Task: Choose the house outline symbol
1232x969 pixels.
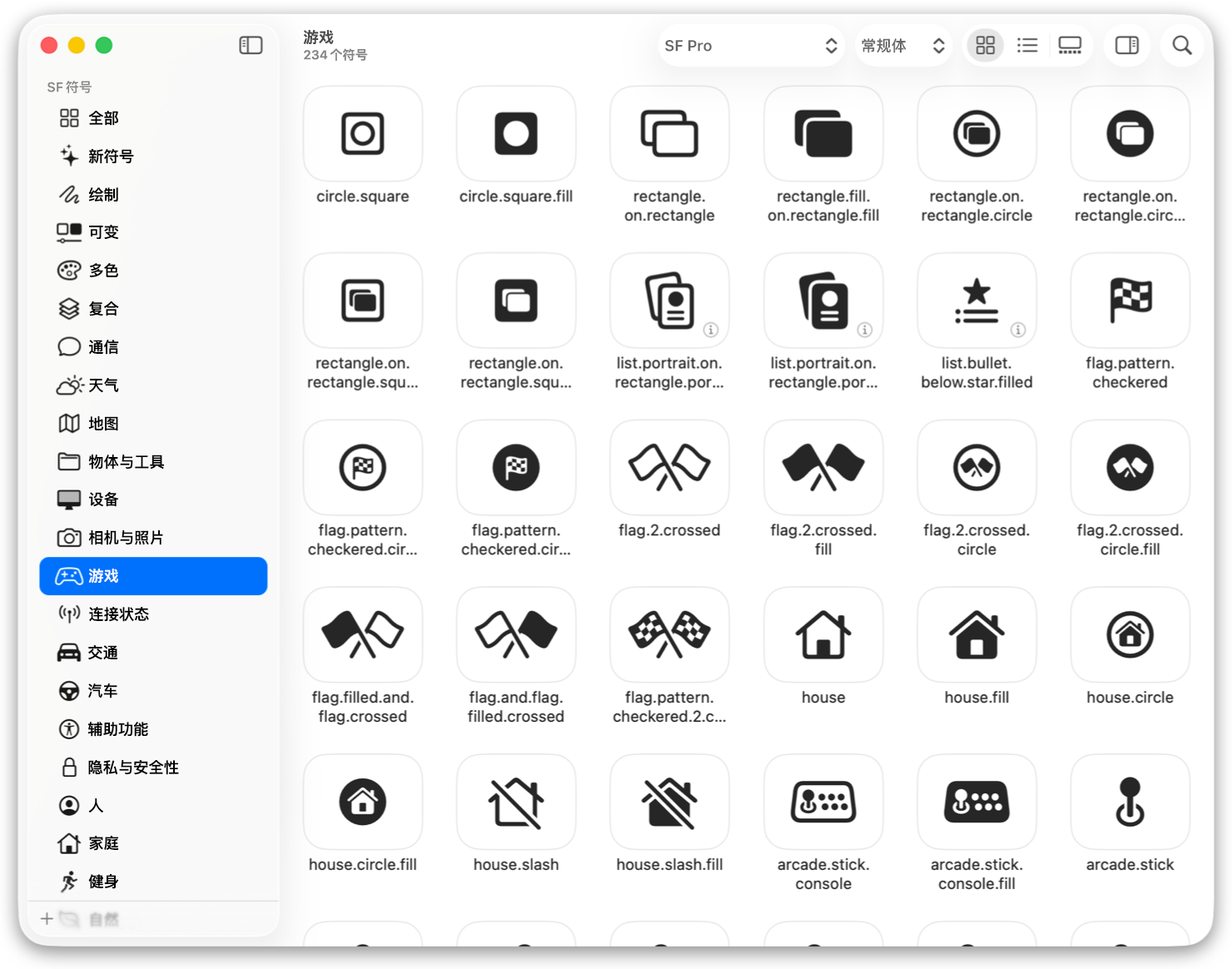Action: coord(823,635)
